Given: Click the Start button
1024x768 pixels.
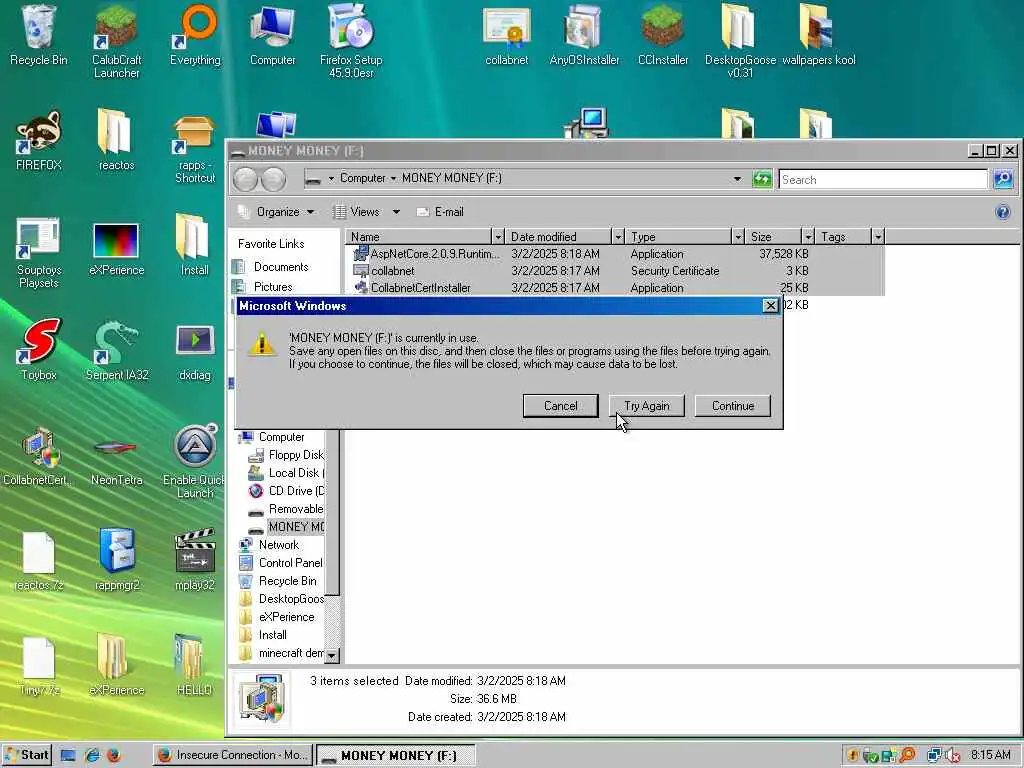Looking at the screenshot, I should [26, 755].
